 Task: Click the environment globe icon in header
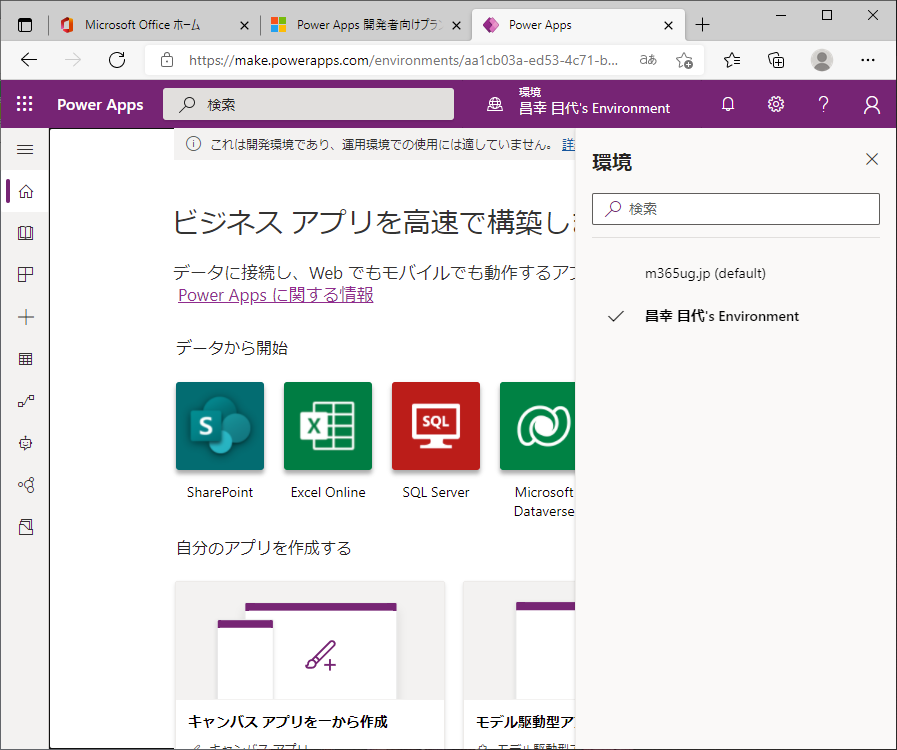click(x=495, y=104)
